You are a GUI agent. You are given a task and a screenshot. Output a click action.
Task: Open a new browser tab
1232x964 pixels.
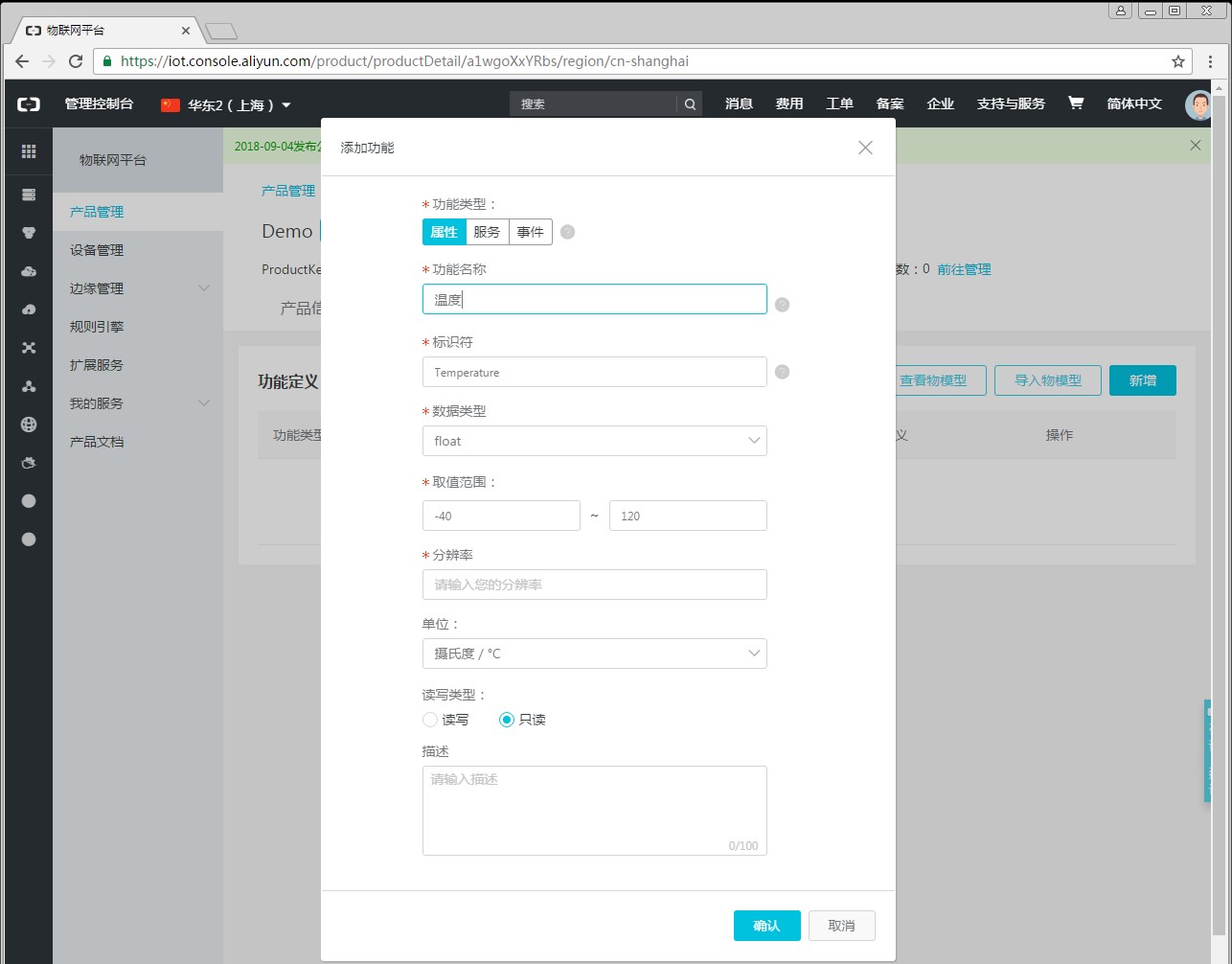point(221,32)
